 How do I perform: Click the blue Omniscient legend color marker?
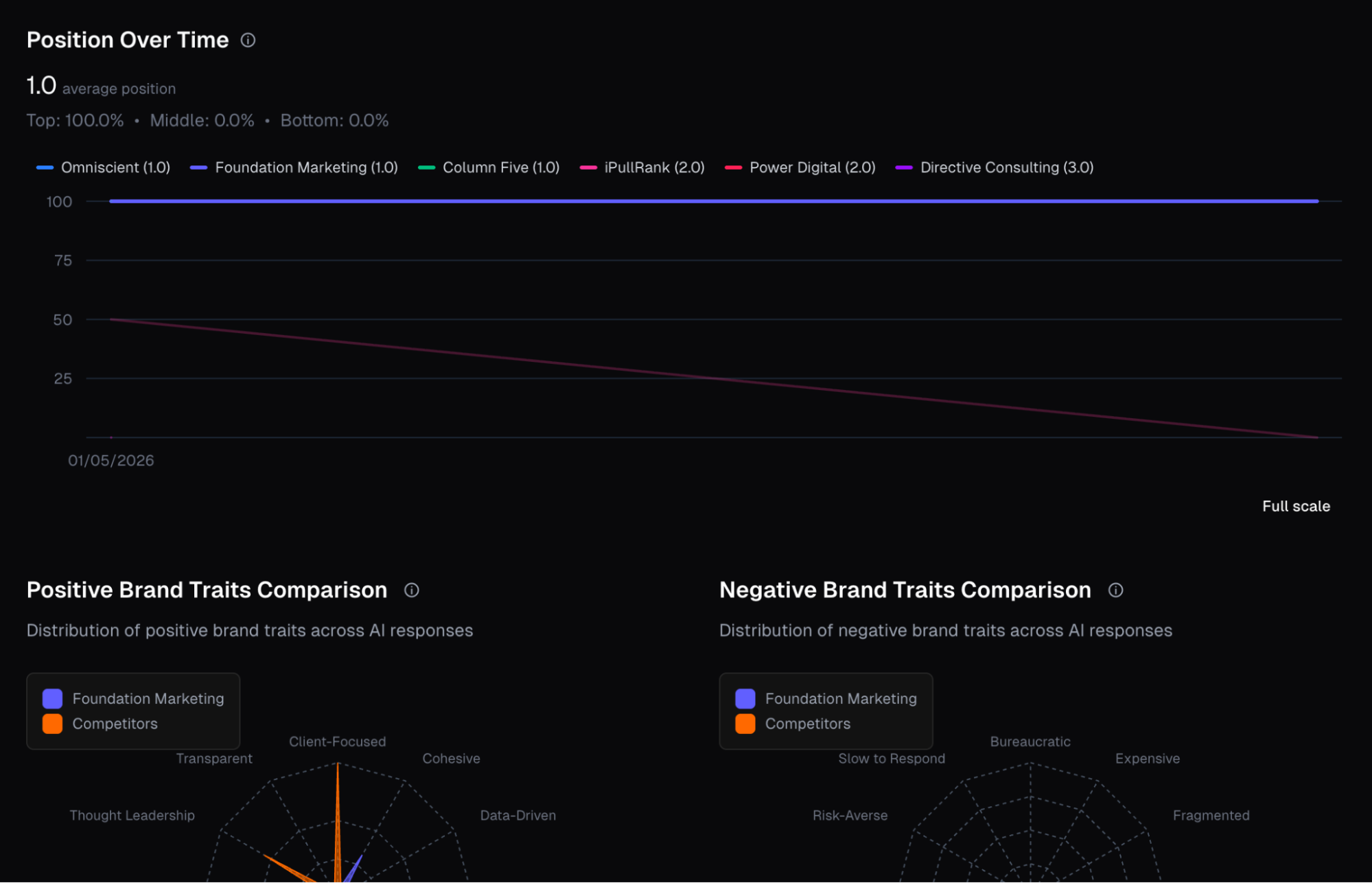coord(45,167)
